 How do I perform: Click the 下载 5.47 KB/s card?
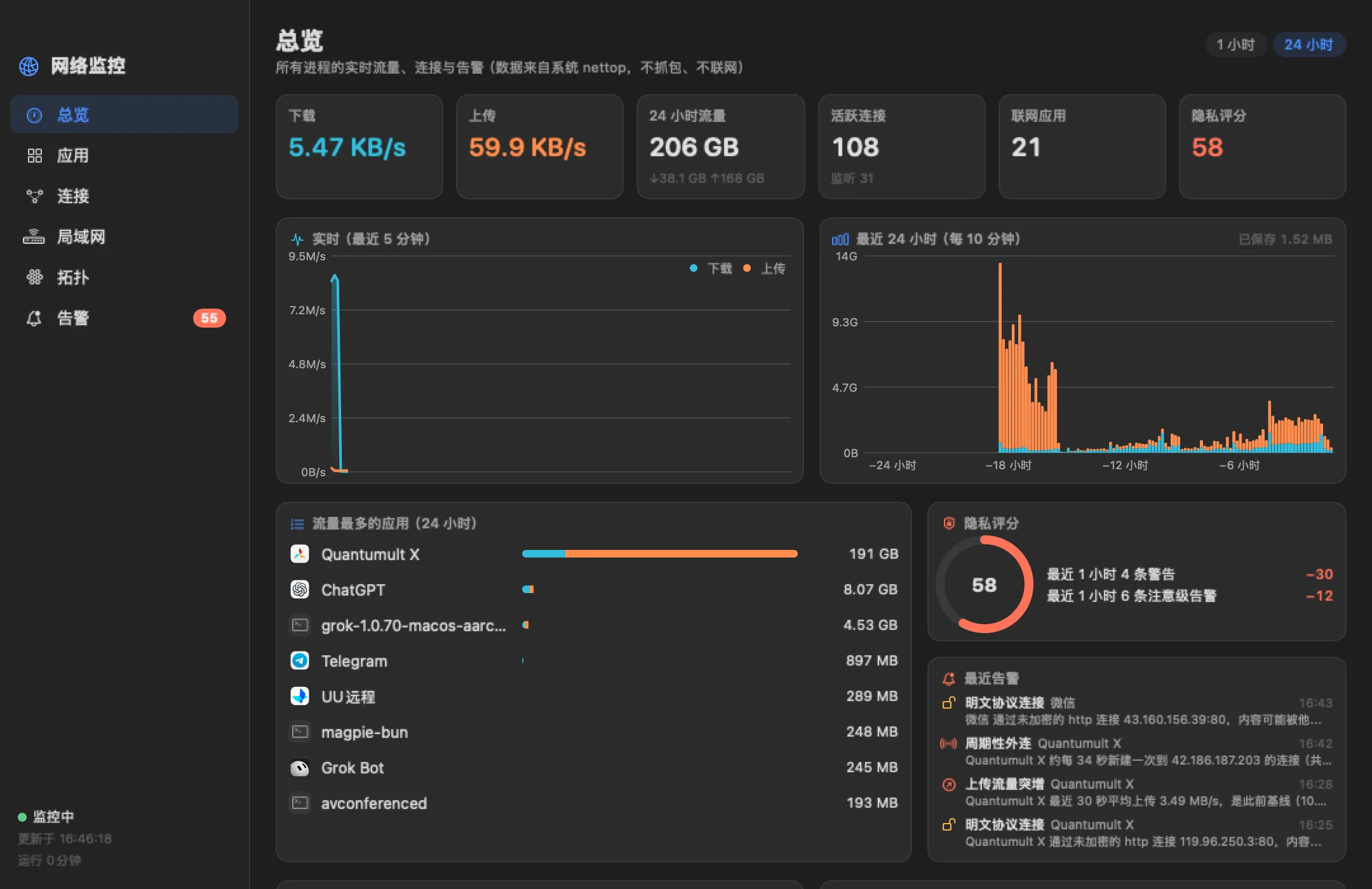click(x=359, y=147)
